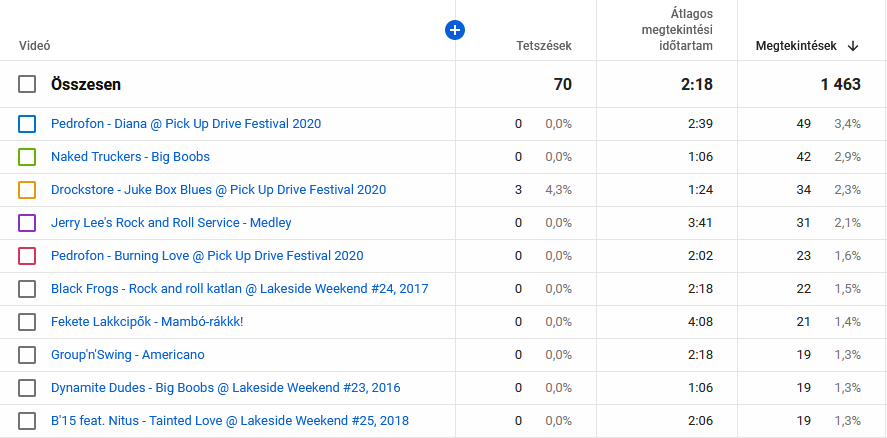Viewport: 887px width, 438px height.
Task: Toggle the Naked Truckers green checkbox
Action: 27,157
